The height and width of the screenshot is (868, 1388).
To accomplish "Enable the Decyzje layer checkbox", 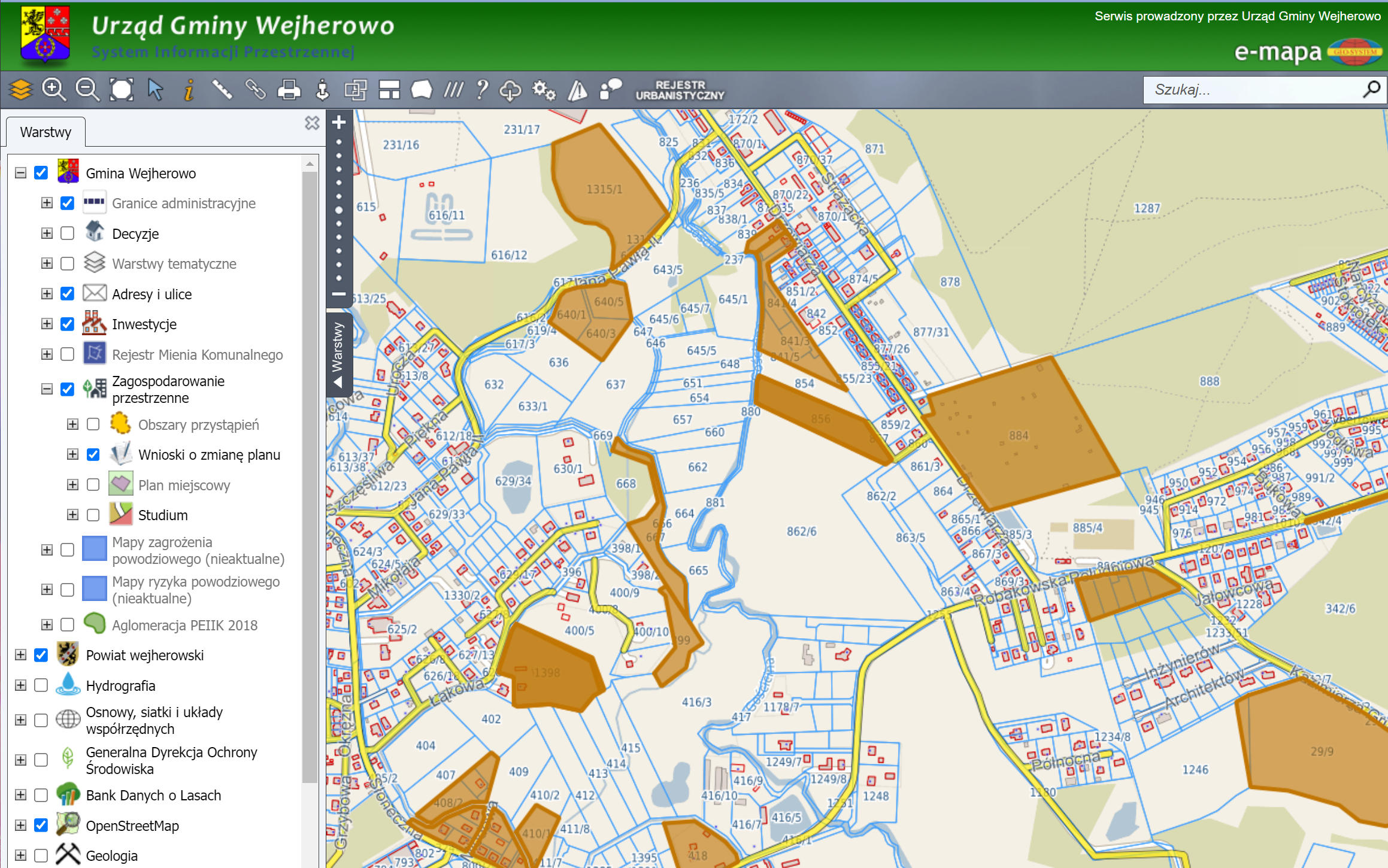I will (68, 233).
